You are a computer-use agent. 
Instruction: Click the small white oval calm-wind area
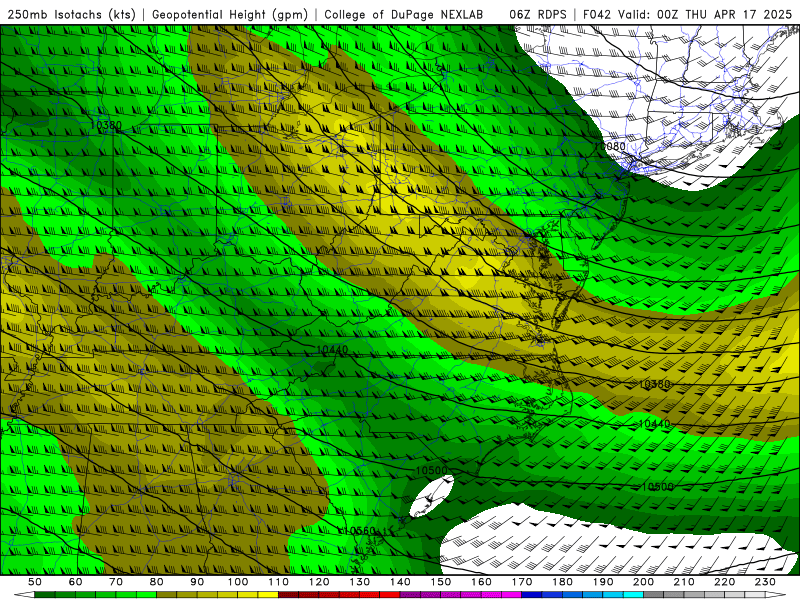[432, 496]
